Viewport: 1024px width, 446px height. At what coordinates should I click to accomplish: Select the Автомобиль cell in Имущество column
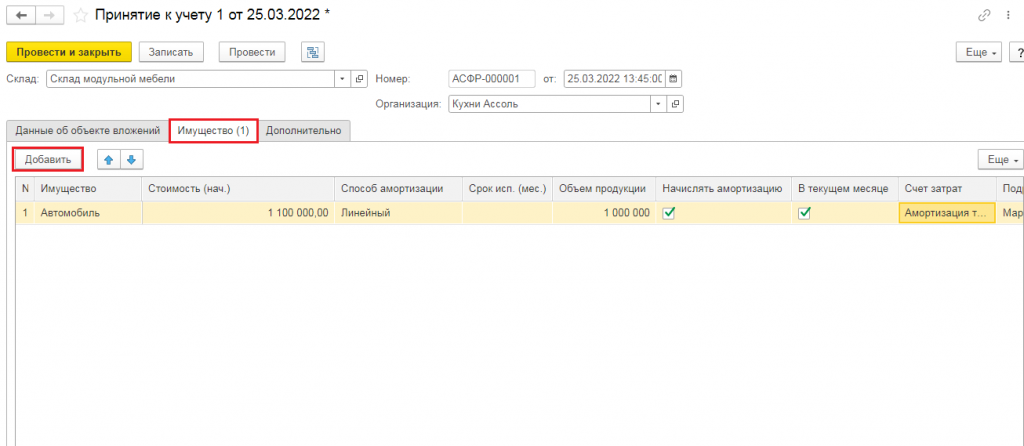[88, 213]
